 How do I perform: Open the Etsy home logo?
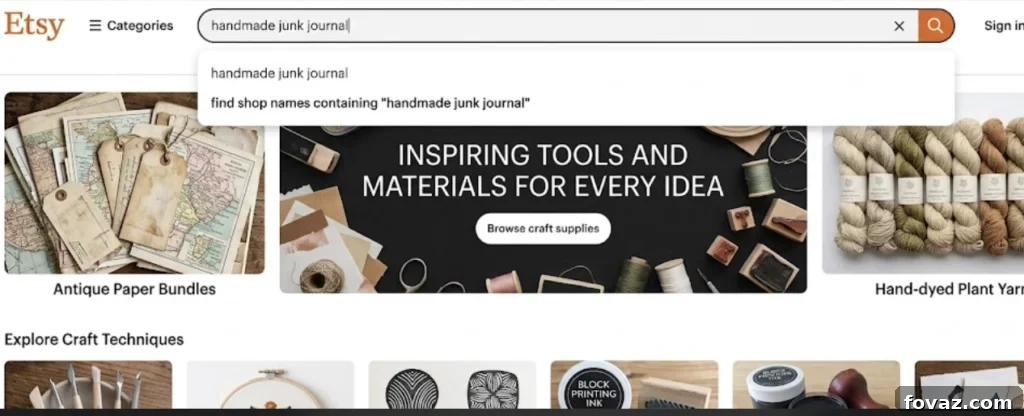click(34, 25)
